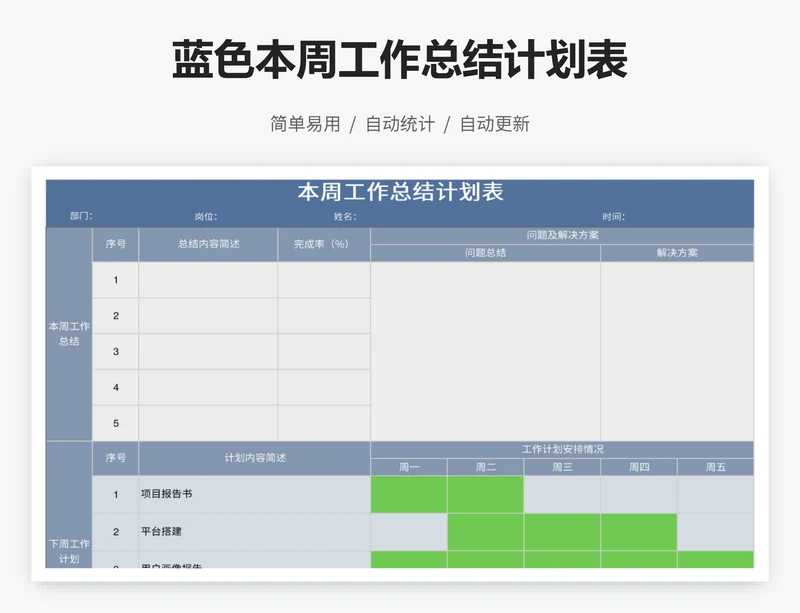The width and height of the screenshot is (800, 613).
Task: Select the 下周工作计划 section header cell
Action: pyautogui.click(x=69, y=505)
